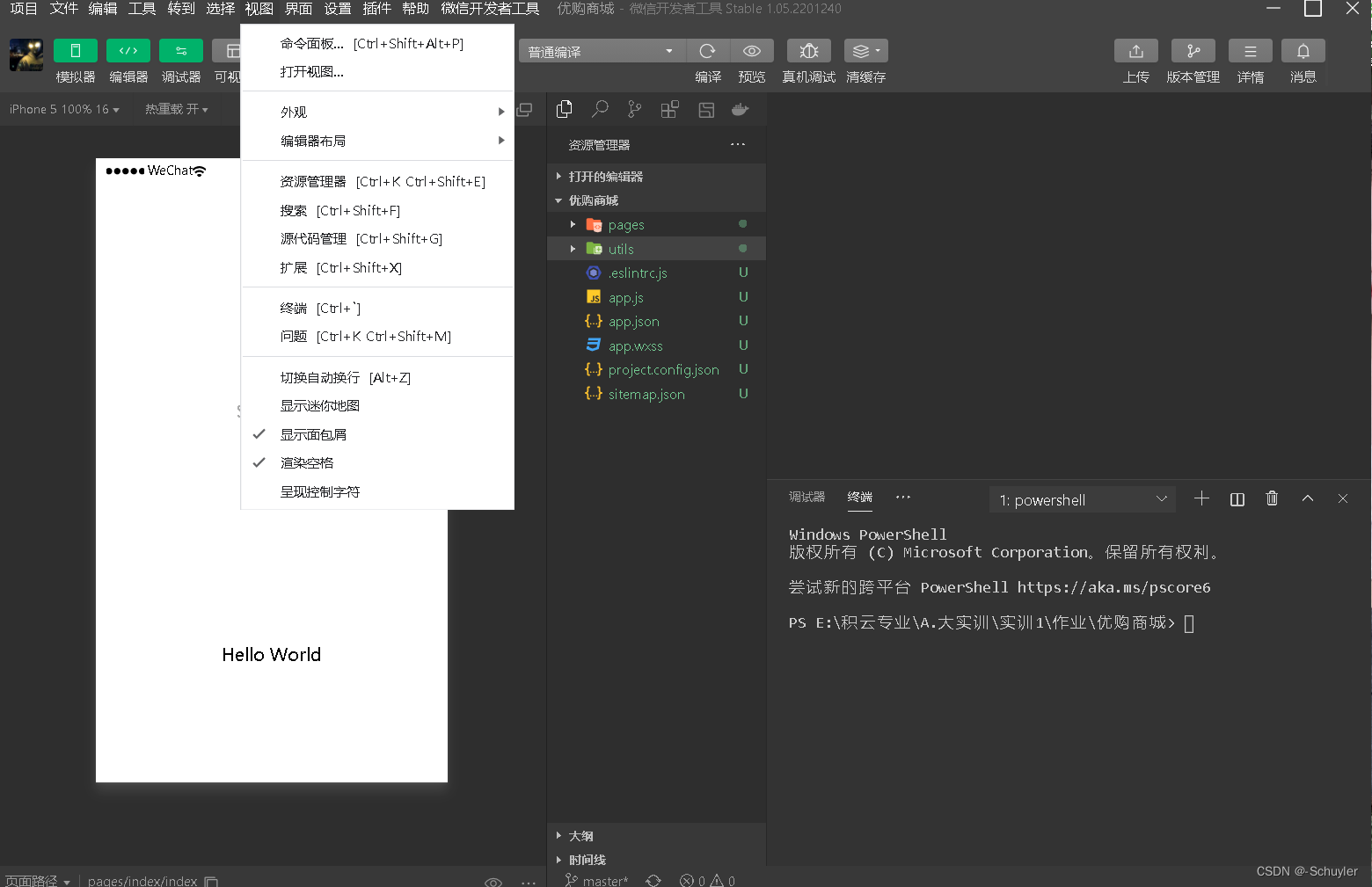Open the sitemap.json file
The width and height of the screenshot is (1372, 887).
pos(656,394)
